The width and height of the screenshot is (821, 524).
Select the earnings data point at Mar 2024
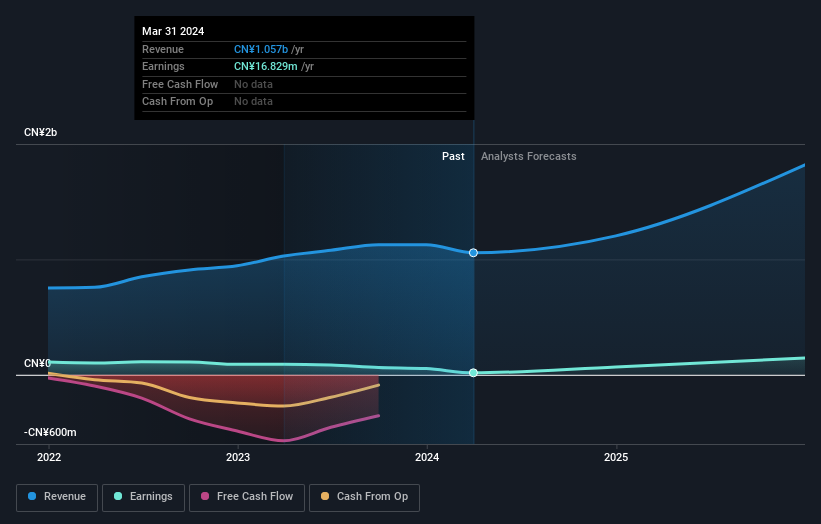(473, 373)
